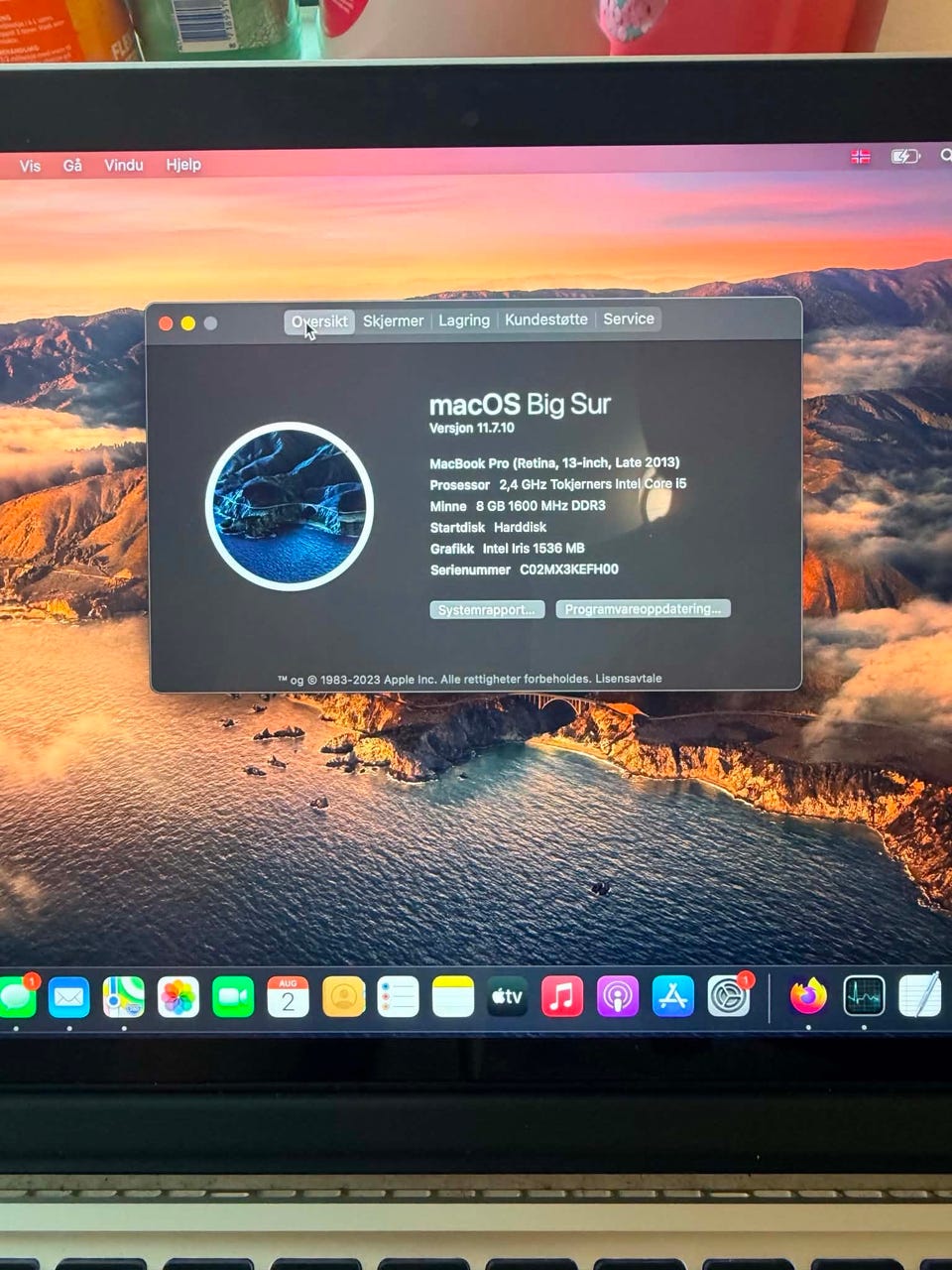
Task: Click the Harddisk startup disk value
Action: point(520,527)
